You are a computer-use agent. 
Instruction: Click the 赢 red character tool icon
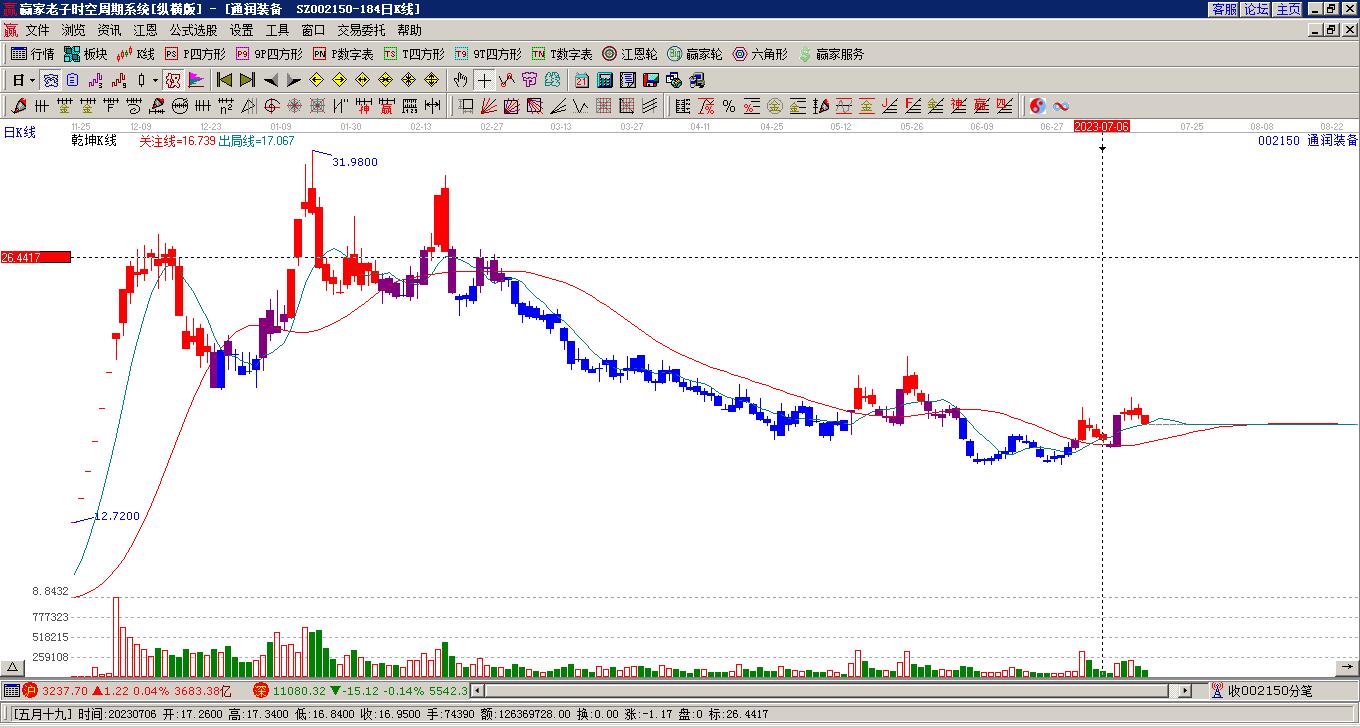(x=386, y=106)
